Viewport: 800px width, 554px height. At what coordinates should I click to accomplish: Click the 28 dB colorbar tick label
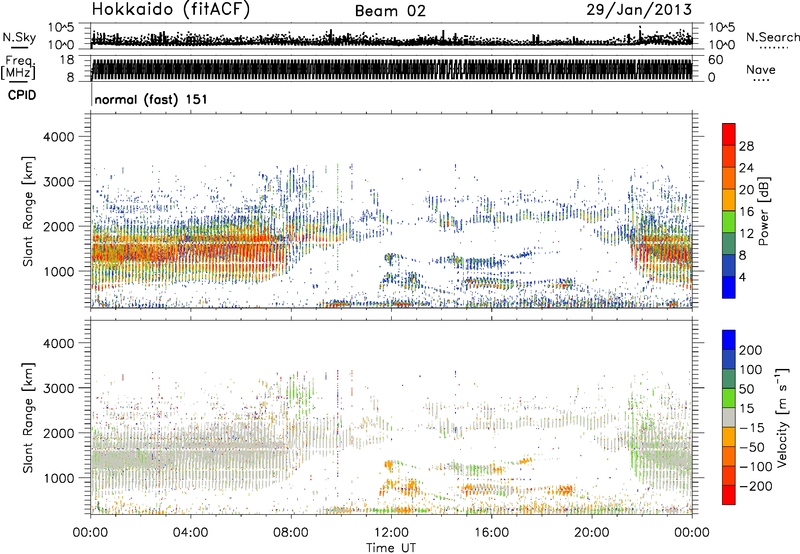(x=746, y=146)
